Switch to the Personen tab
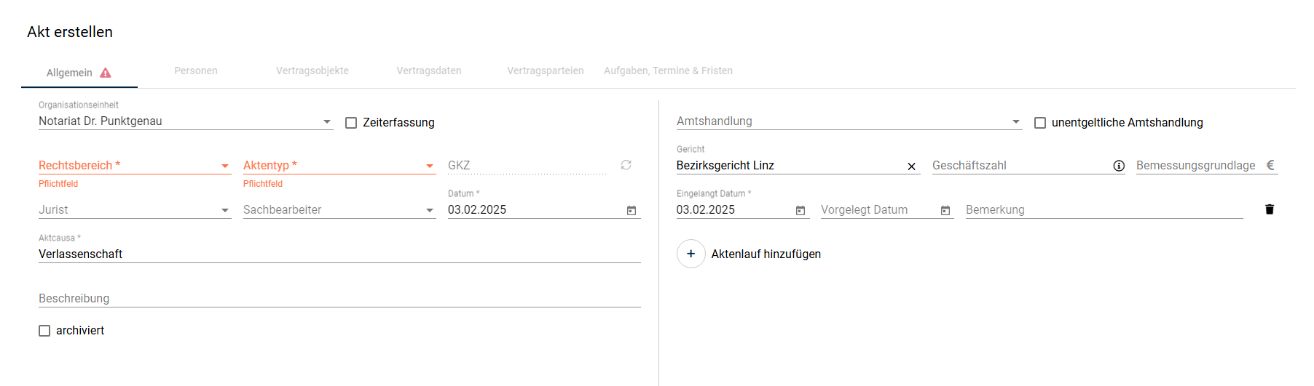 coord(196,71)
